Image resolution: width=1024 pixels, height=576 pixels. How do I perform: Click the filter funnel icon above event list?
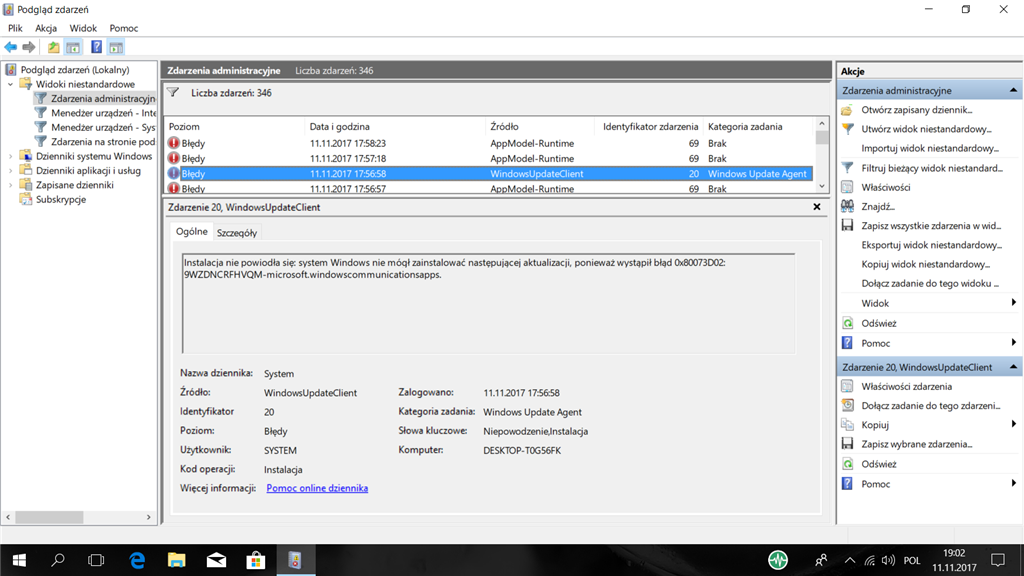pos(173,93)
